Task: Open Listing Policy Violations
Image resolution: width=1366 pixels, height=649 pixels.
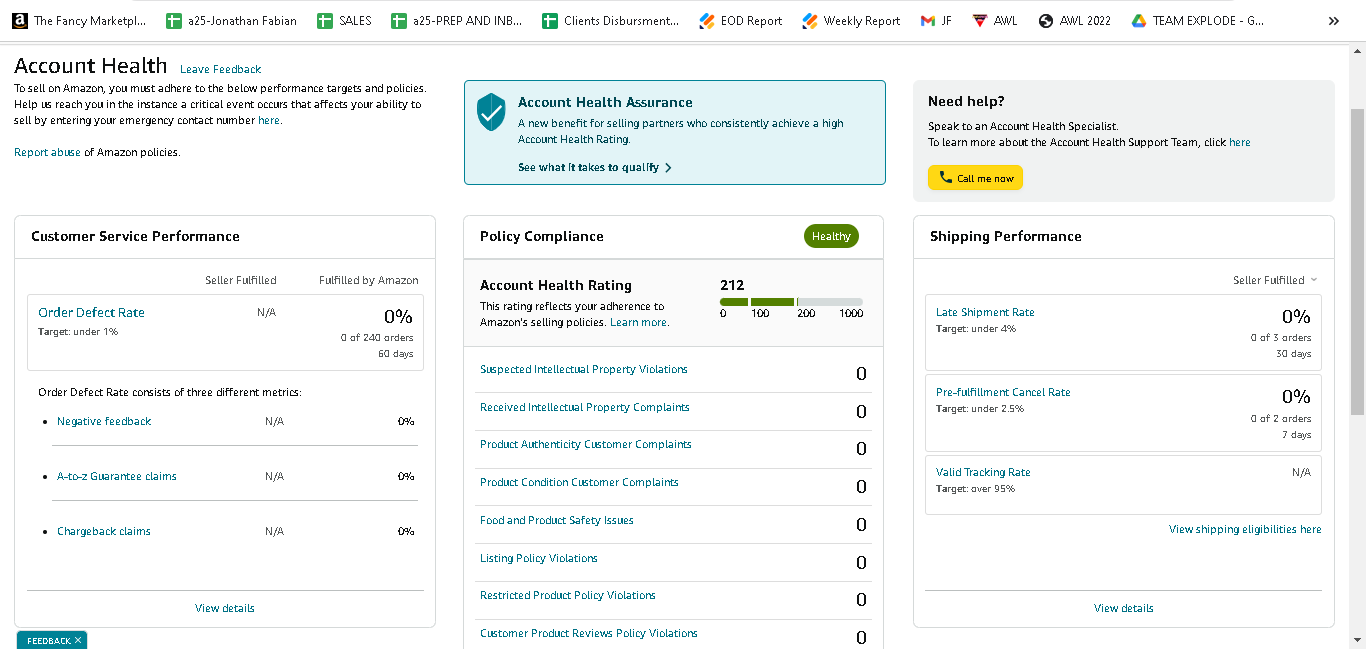Action: click(x=539, y=558)
